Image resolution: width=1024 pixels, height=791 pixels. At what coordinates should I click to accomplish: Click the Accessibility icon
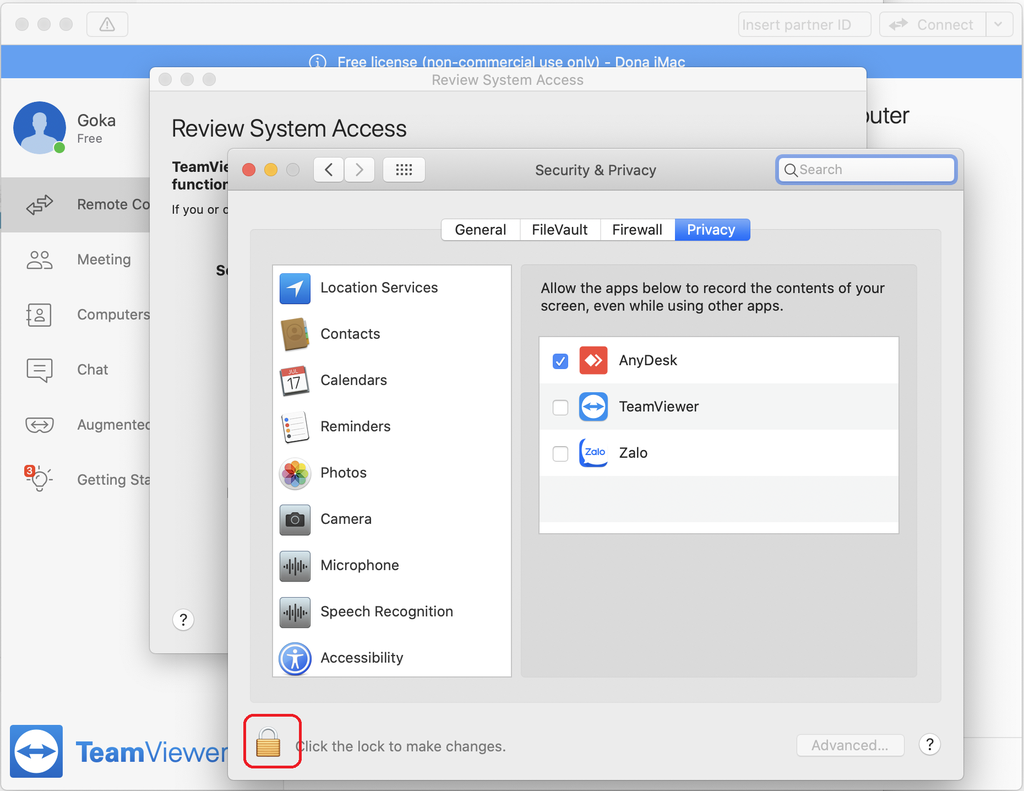click(295, 658)
